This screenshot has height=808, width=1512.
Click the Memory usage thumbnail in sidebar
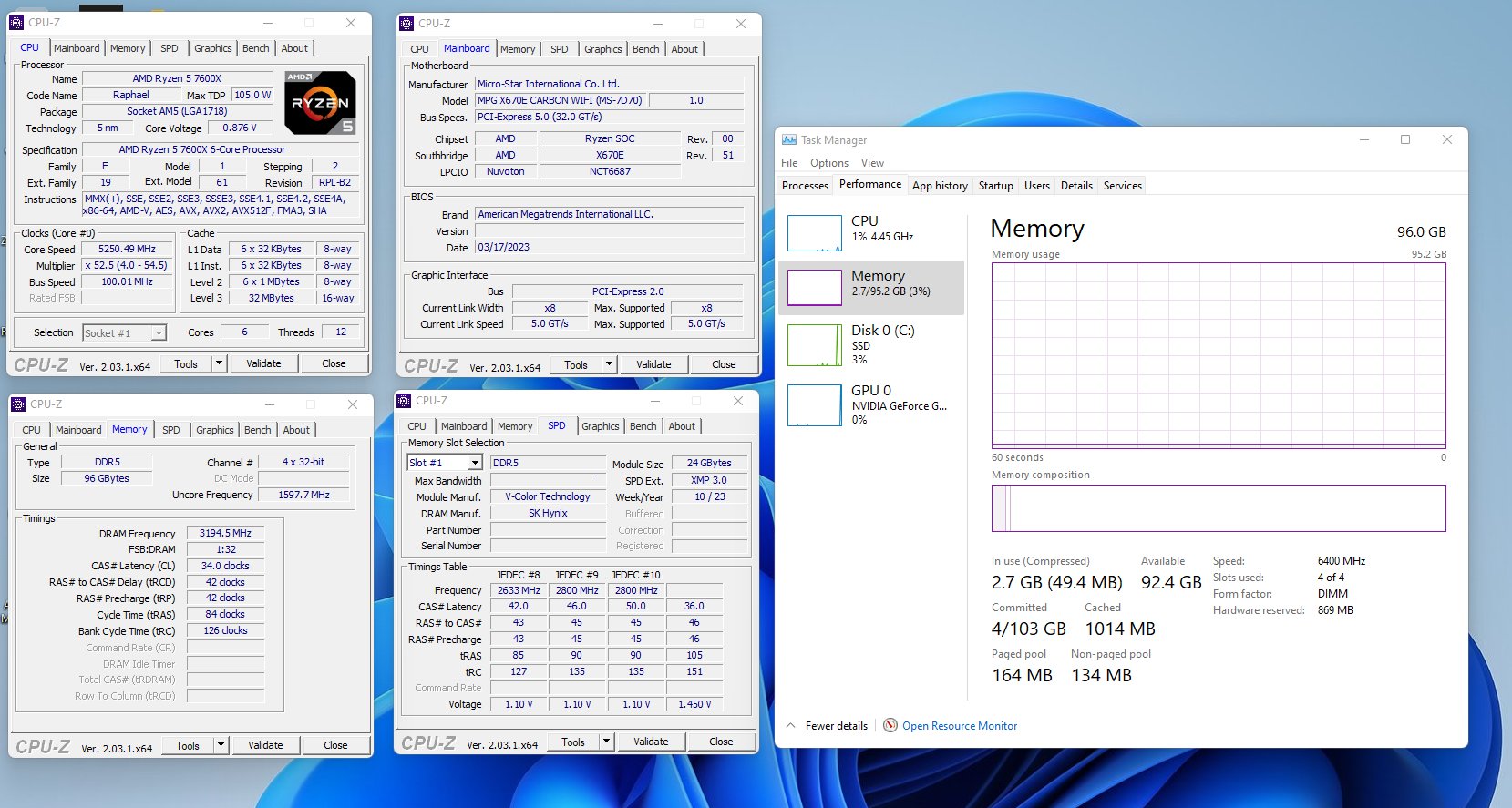(x=814, y=288)
